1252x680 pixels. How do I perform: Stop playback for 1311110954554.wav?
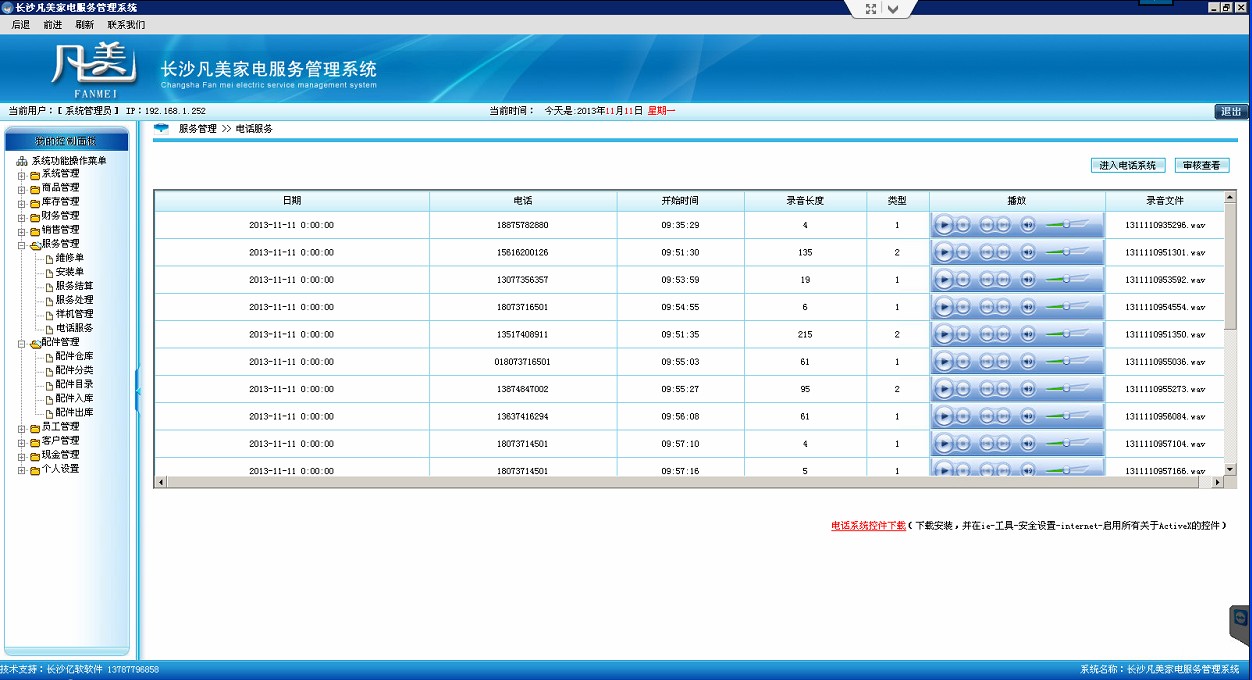click(x=963, y=307)
